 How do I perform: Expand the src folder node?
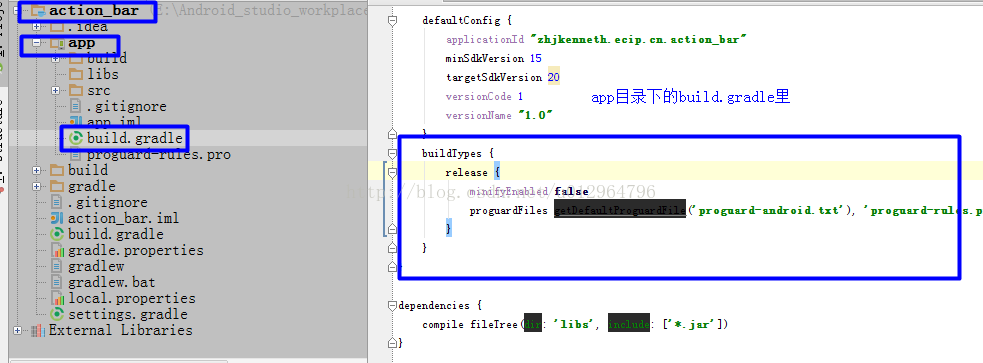click(x=55, y=91)
